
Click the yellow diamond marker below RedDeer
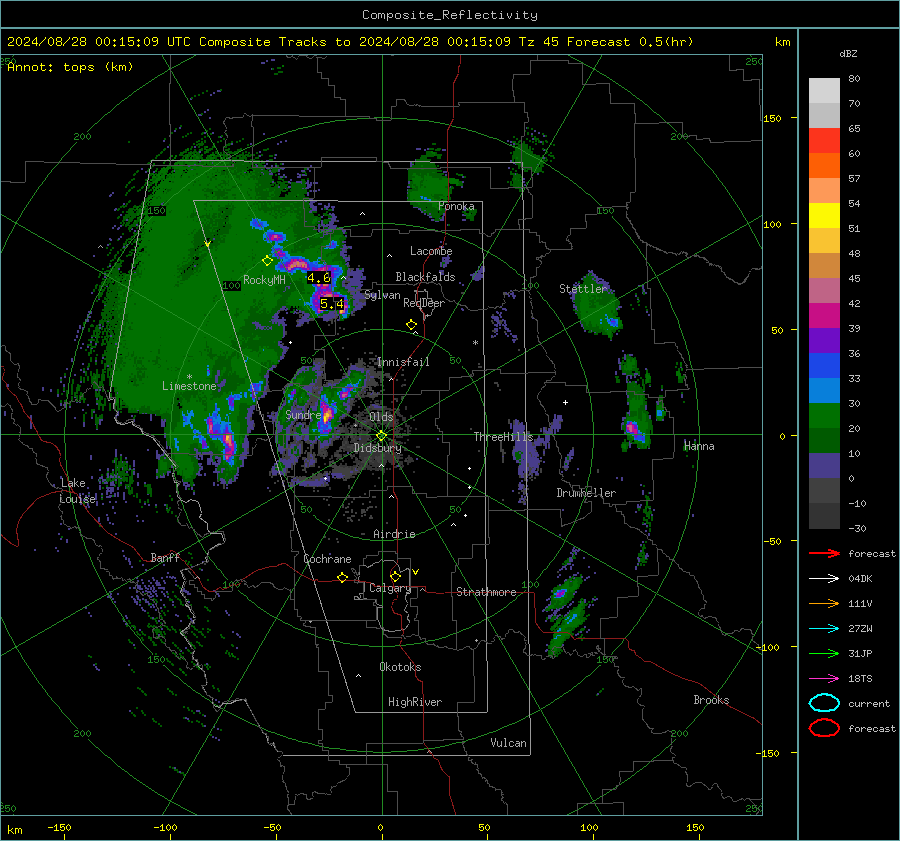pos(411,325)
